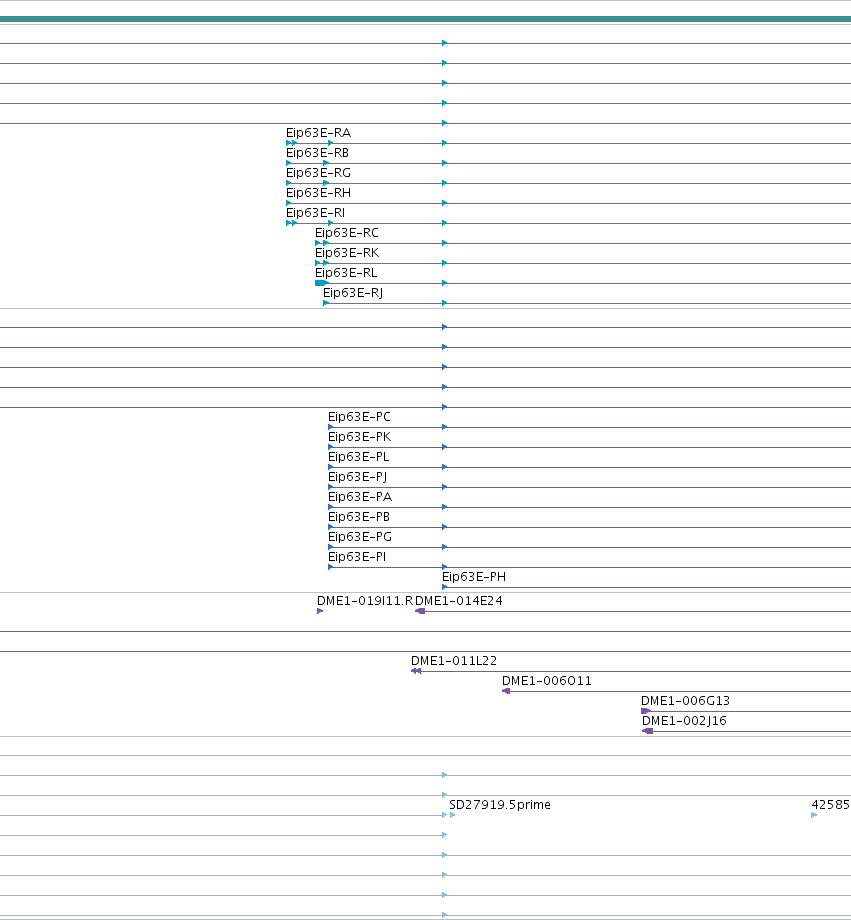Select the DME1-002J16 feature label

684,721
